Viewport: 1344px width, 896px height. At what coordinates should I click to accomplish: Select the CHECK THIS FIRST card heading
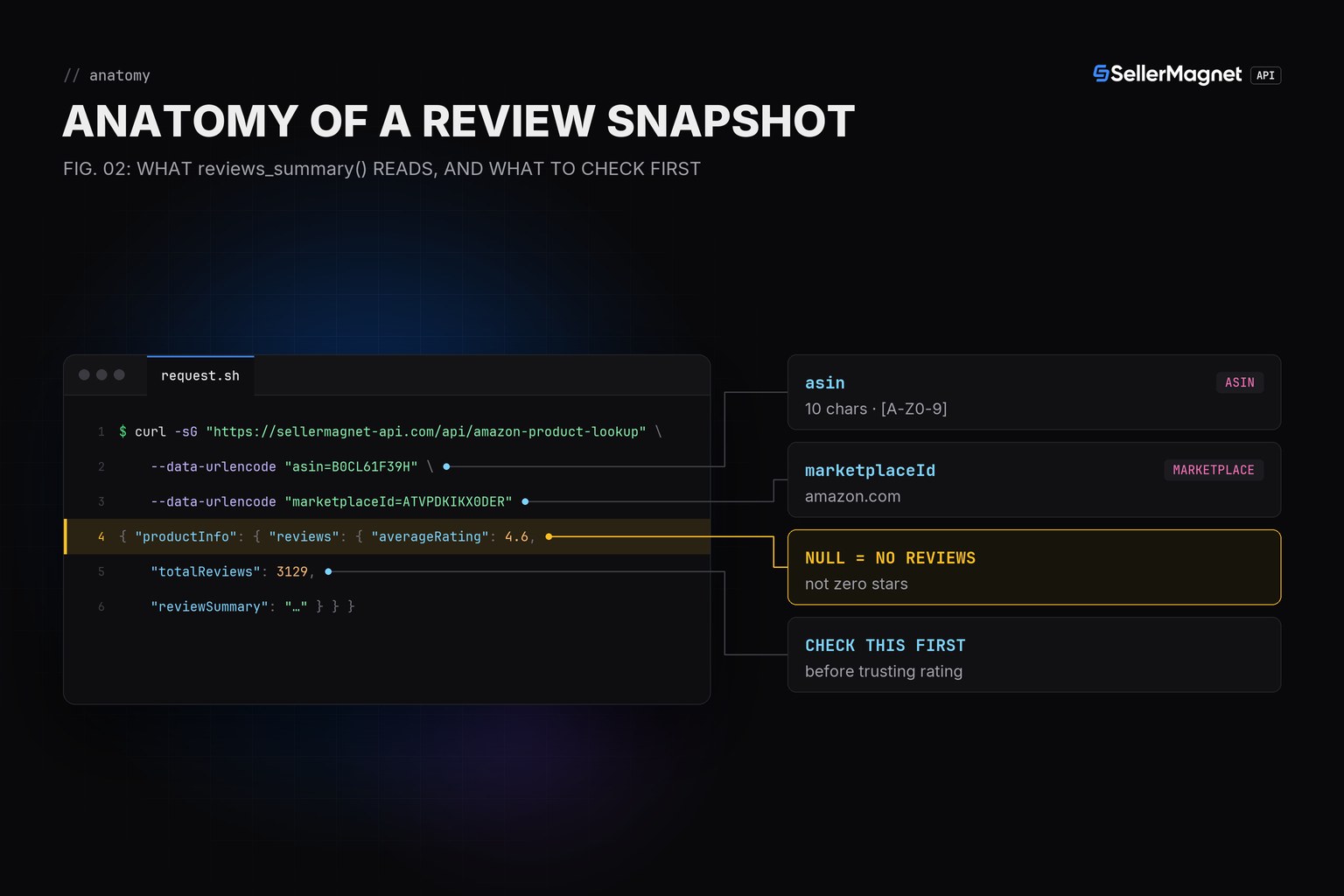pyautogui.click(x=885, y=645)
